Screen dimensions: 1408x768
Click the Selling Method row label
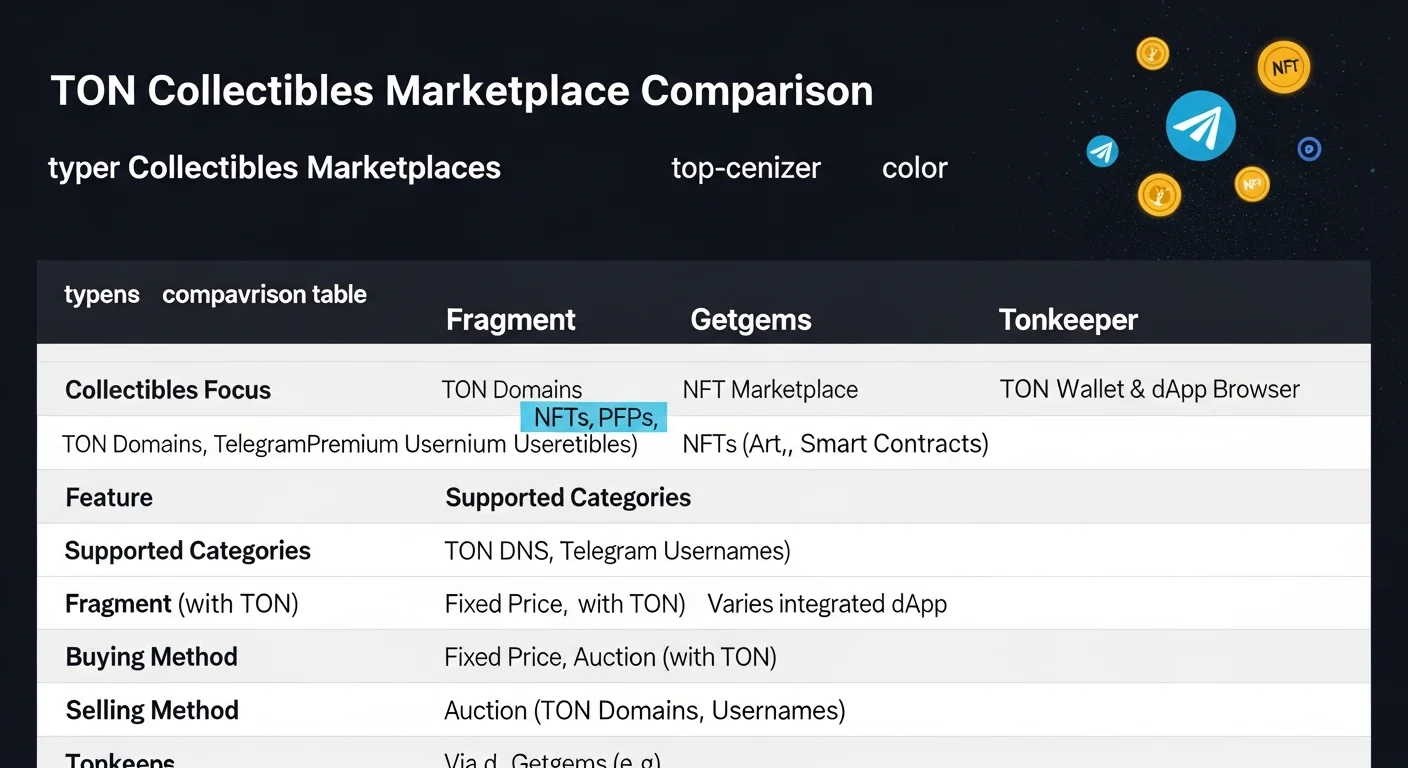[152, 710]
